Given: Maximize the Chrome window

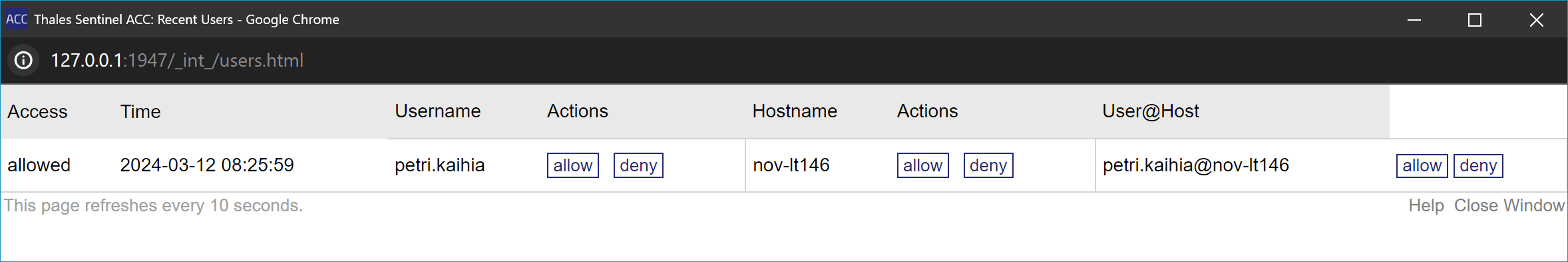Looking at the screenshot, I should pos(1475,20).
